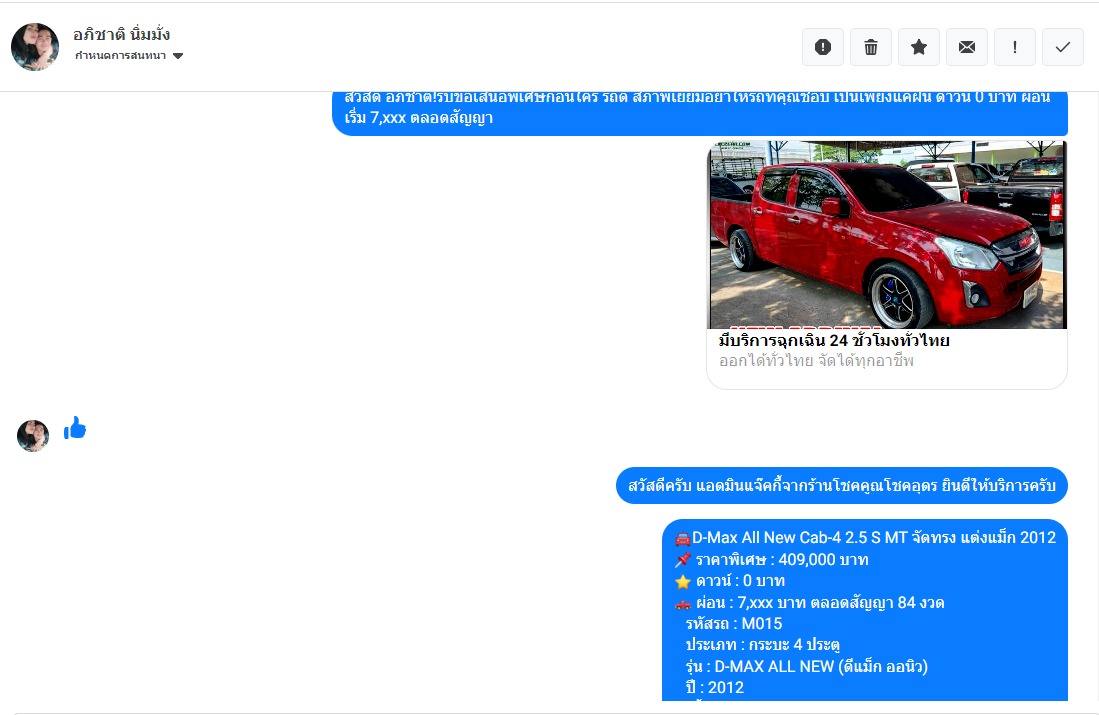This screenshot has width=1099, height=715.
Task: Mark conversation as done with checkmark
Action: tap(1063, 47)
